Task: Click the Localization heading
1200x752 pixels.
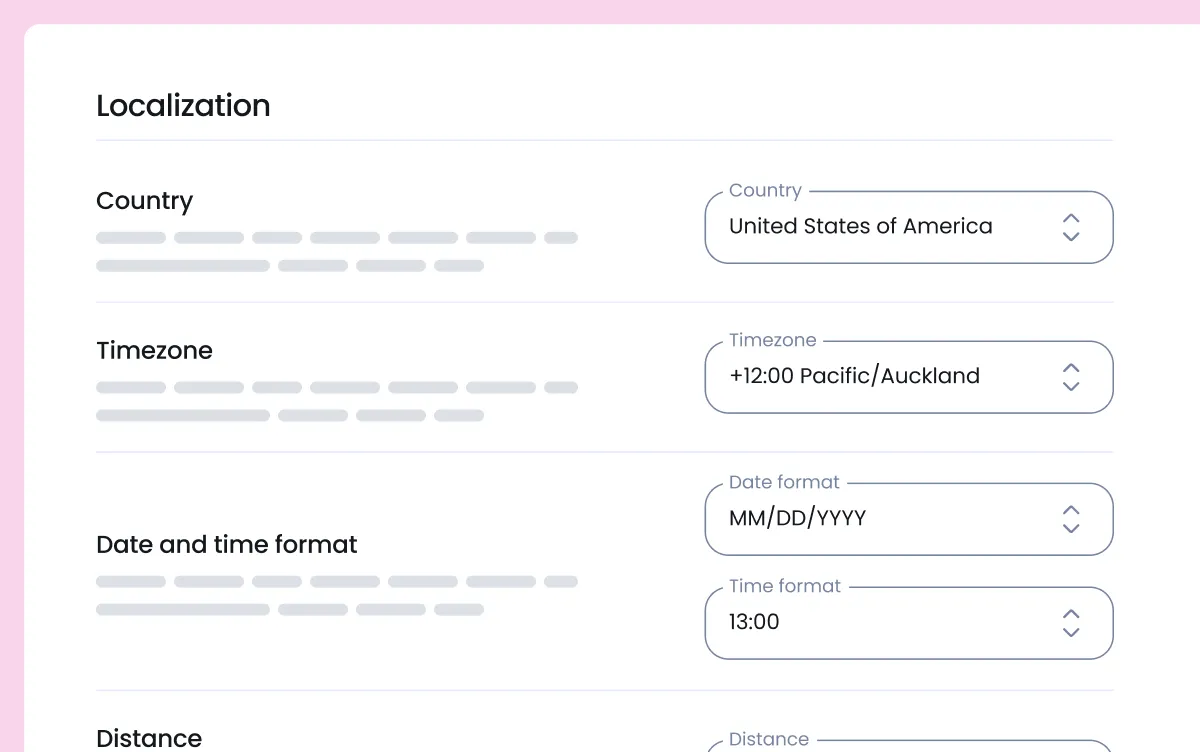Action: pos(183,106)
